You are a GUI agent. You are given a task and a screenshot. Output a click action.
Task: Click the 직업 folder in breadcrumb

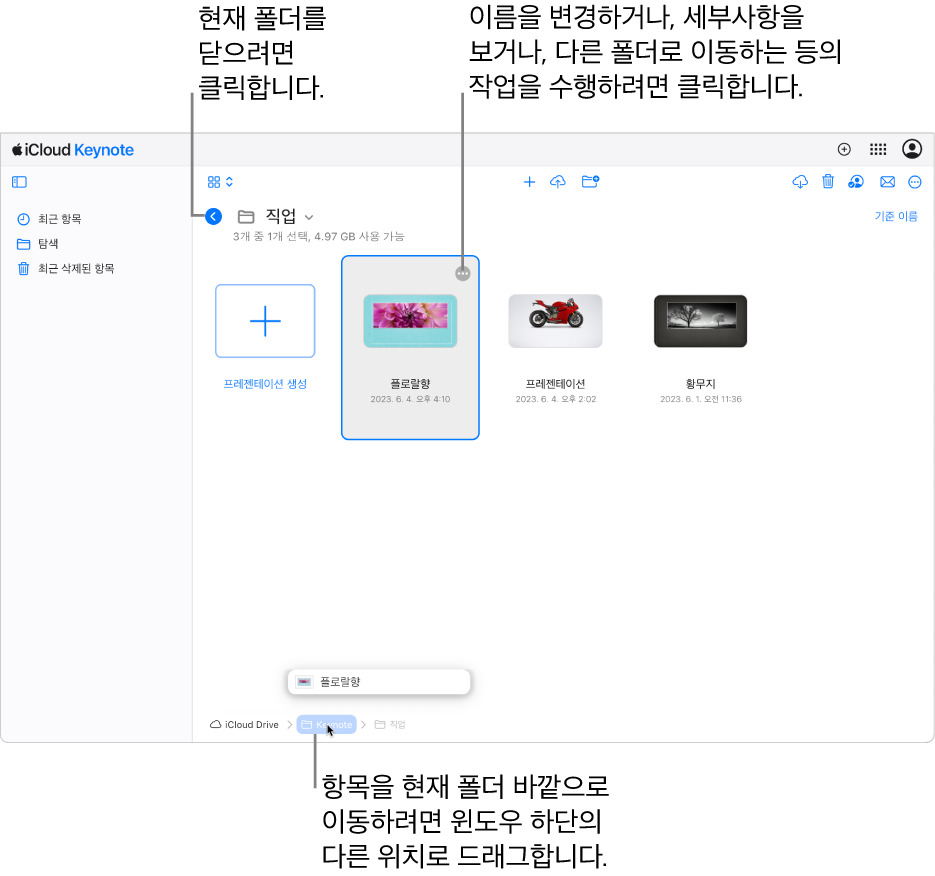[x=390, y=725]
